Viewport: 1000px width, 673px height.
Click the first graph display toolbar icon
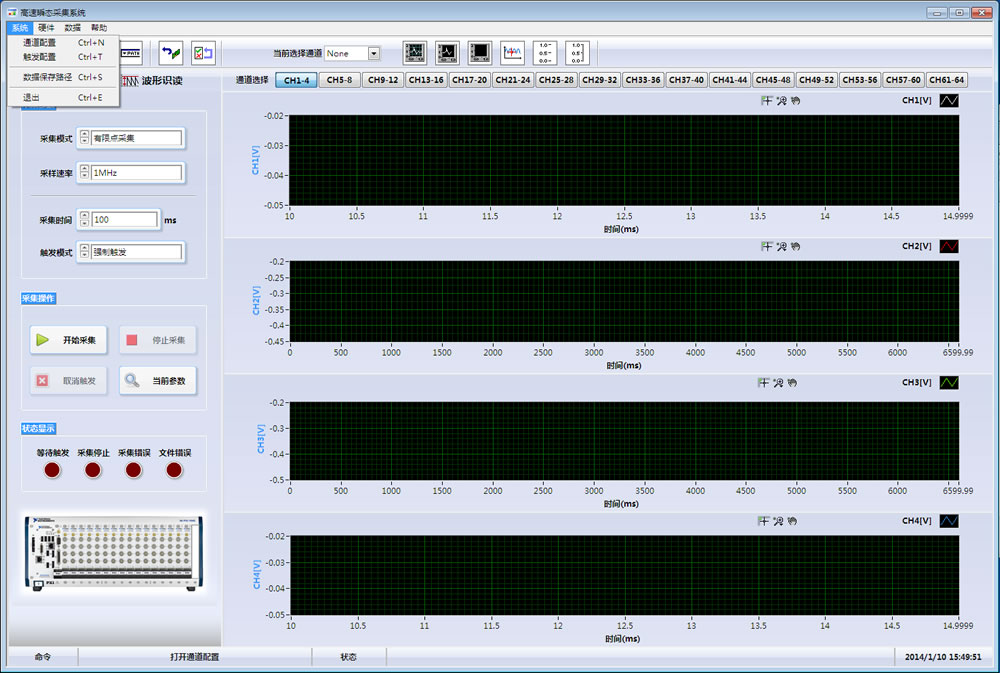pos(415,53)
